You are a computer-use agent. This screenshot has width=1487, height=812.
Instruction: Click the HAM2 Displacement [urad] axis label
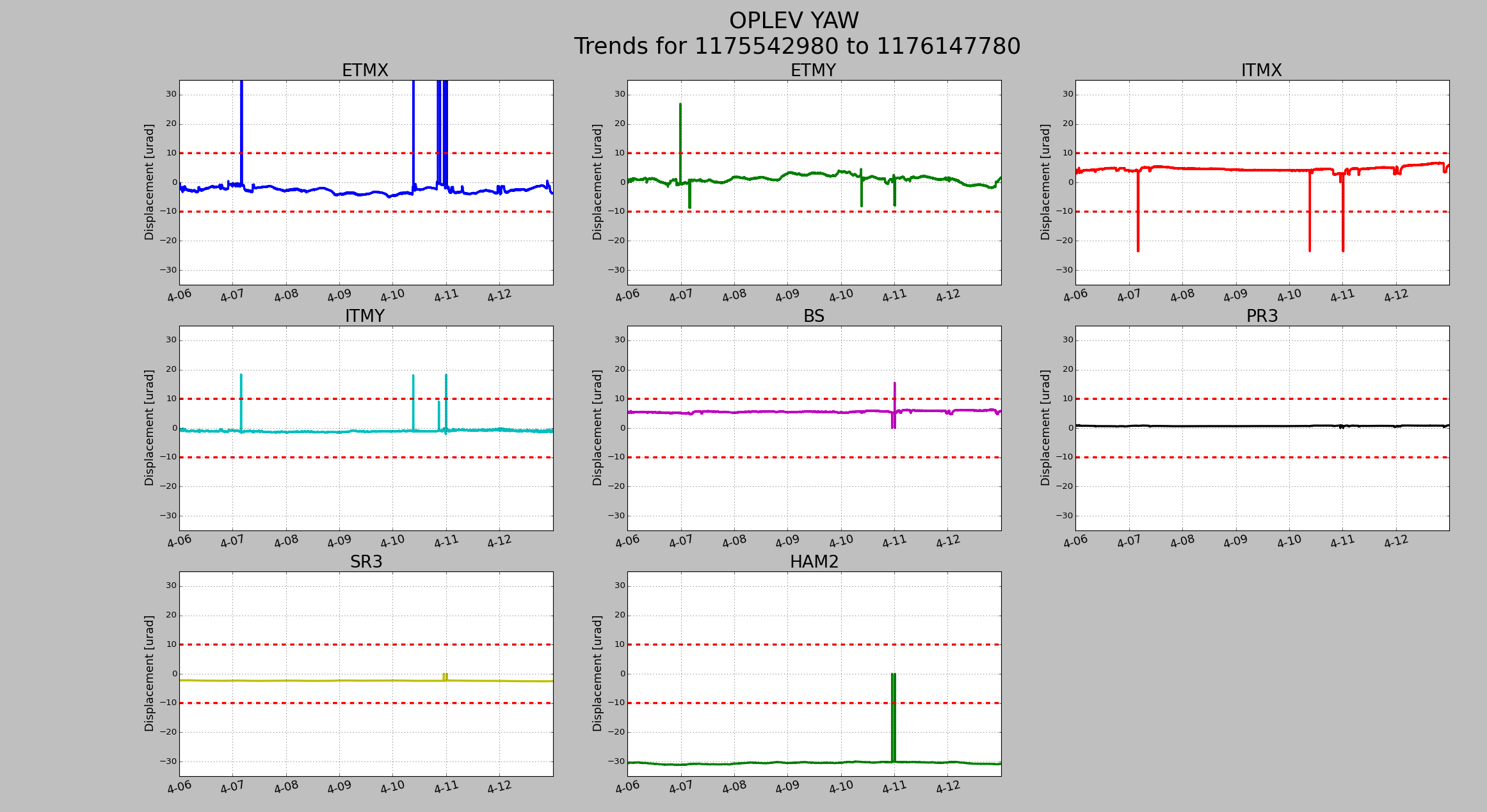point(597,673)
